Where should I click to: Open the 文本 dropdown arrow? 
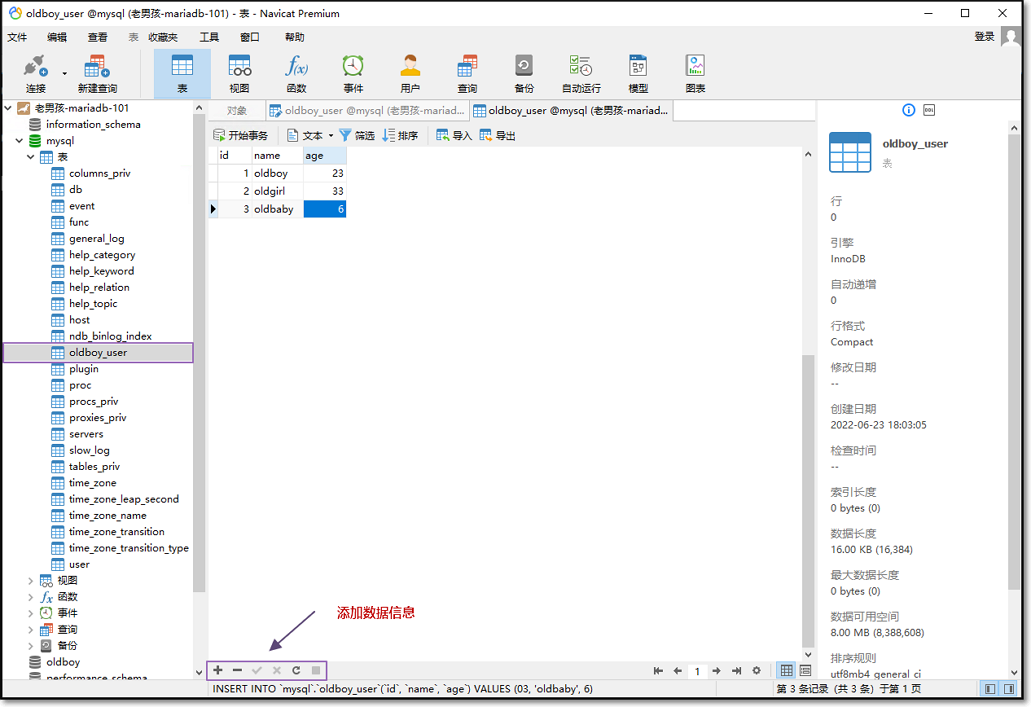coord(331,136)
